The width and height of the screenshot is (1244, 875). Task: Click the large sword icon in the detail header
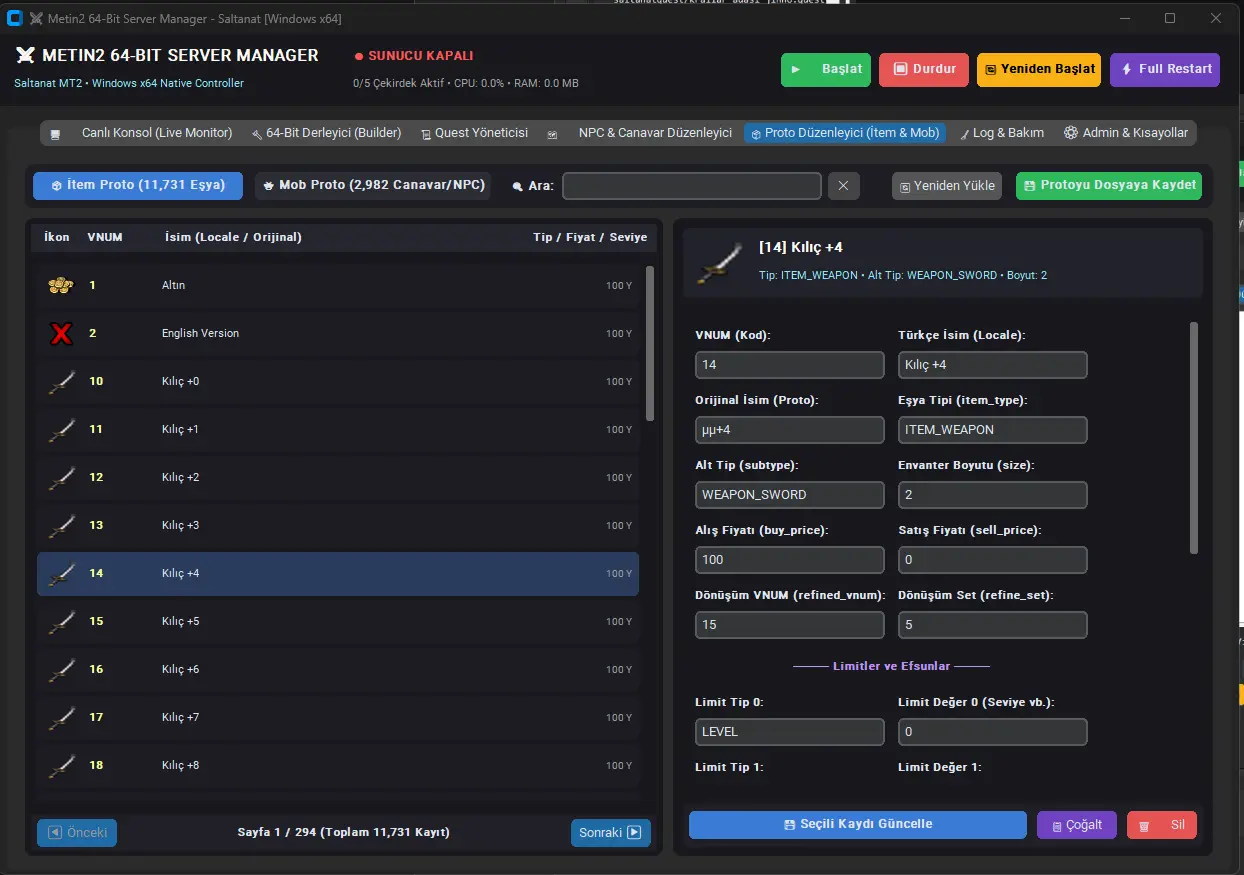(720, 262)
